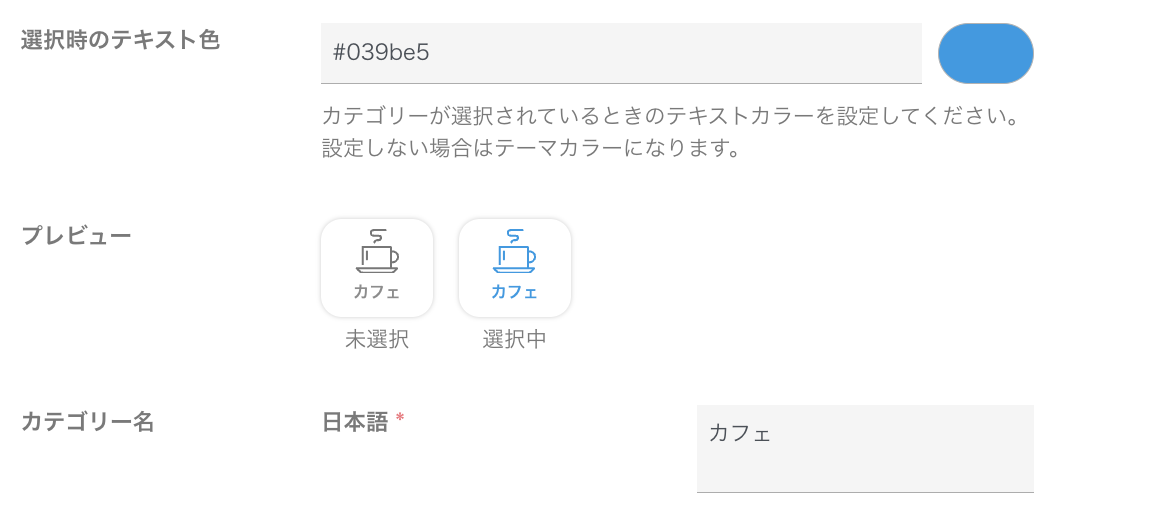Select the unselected カフェ preview card
Screen dimensions: 1156x516
click(377, 268)
